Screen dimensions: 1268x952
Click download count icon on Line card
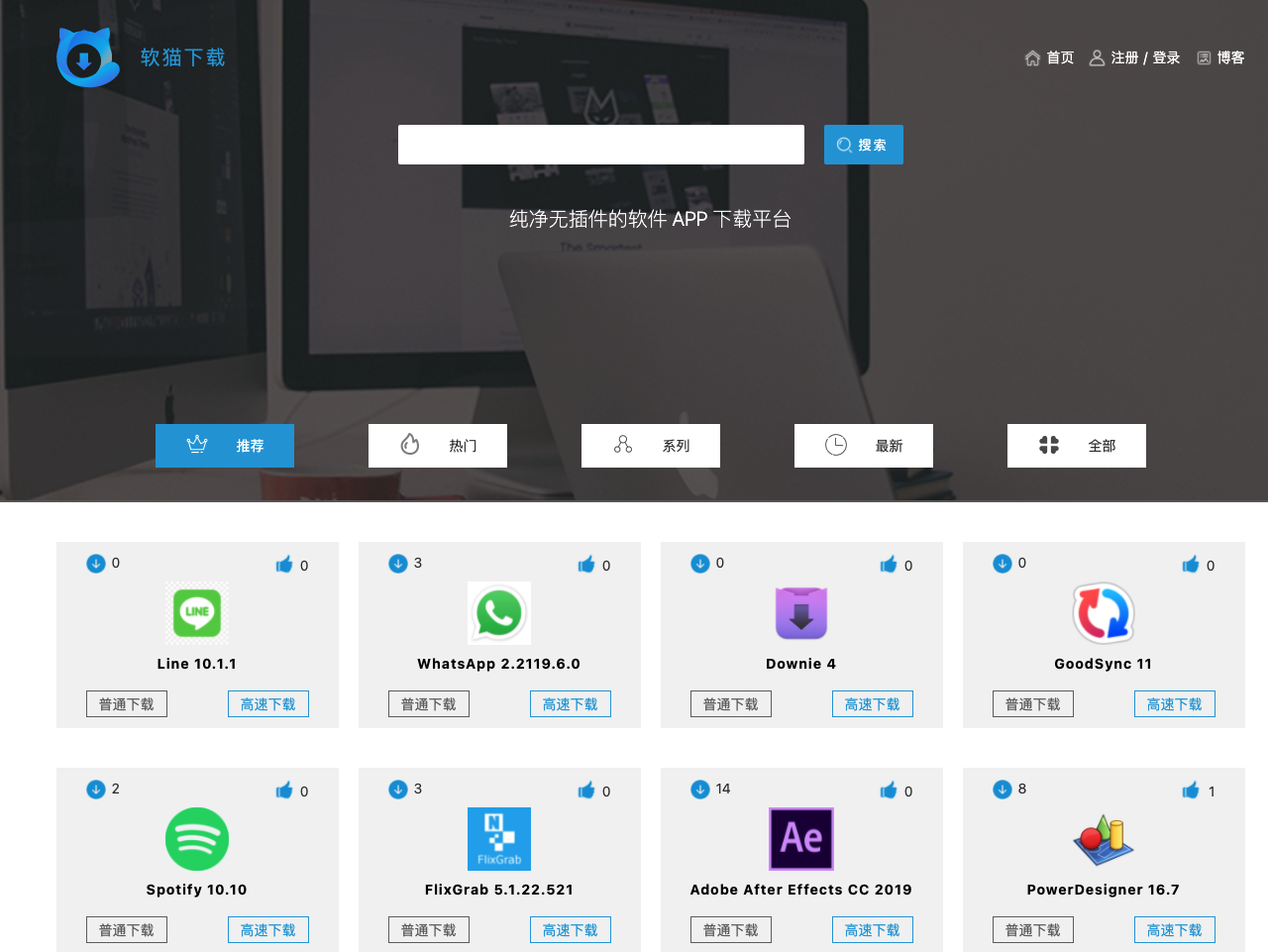[96, 564]
